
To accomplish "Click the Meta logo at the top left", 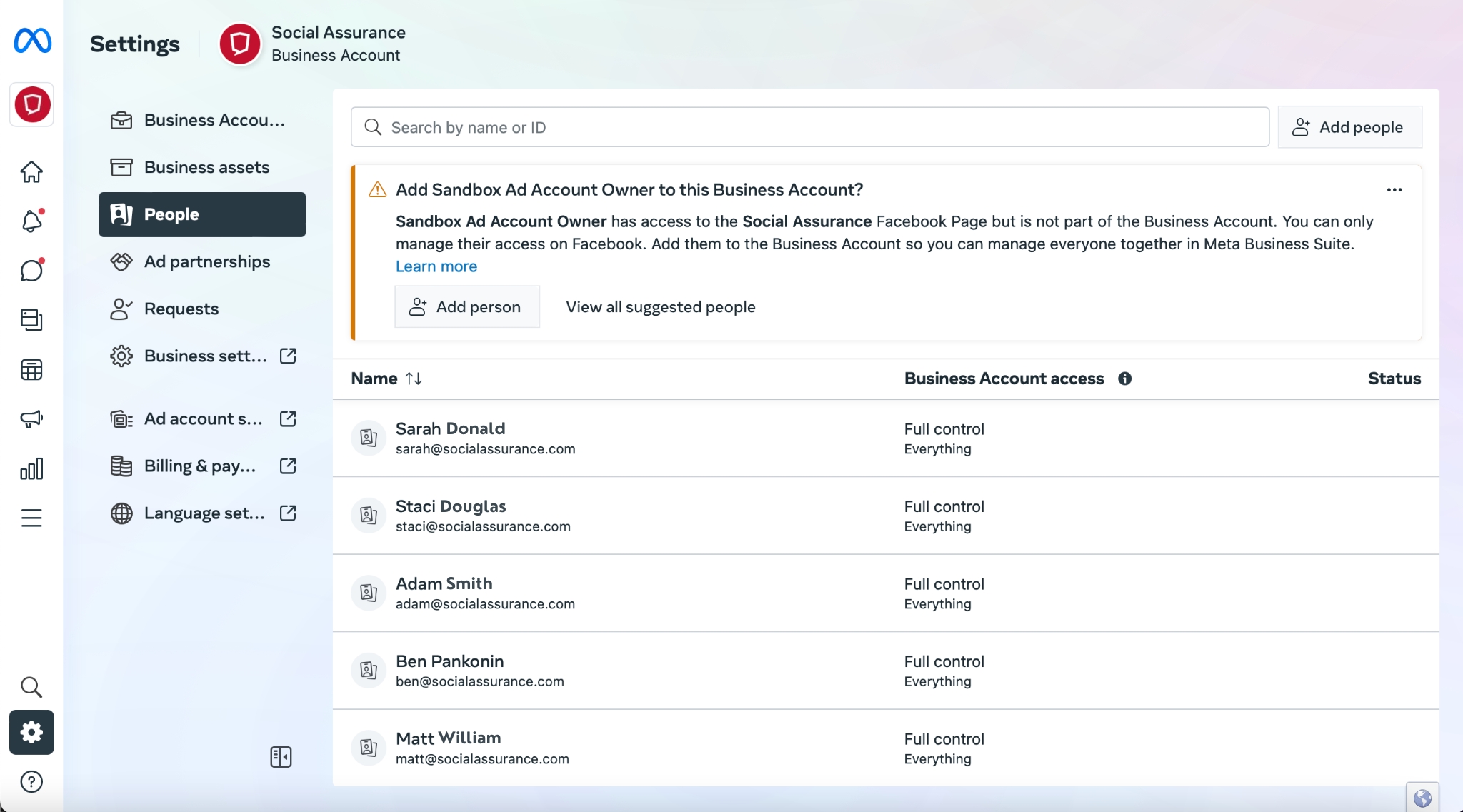I will pyautogui.click(x=31, y=41).
